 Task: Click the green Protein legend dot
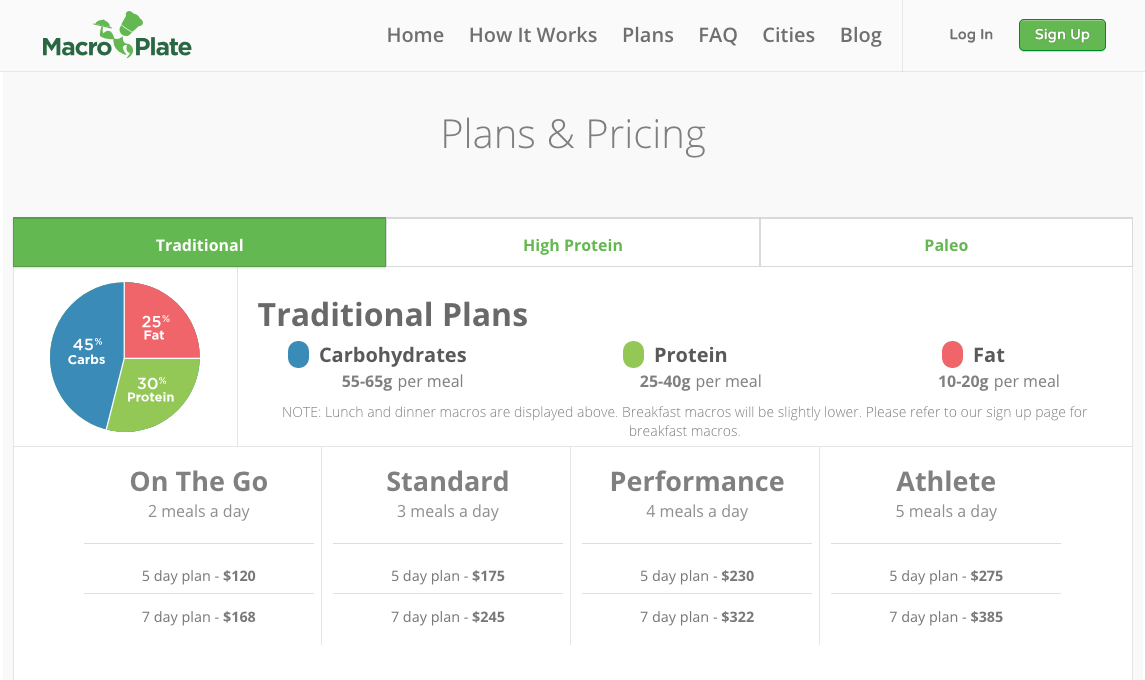point(633,354)
